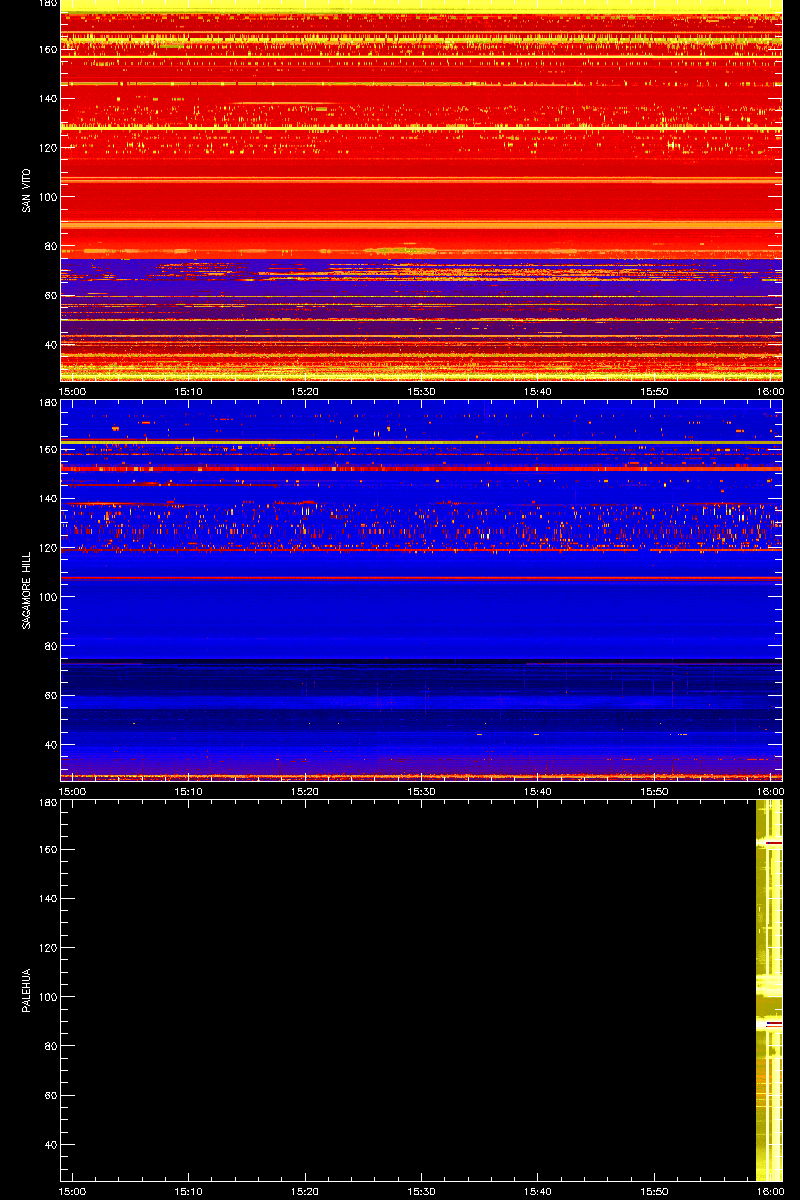The width and height of the screenshot is (800, 1200).
Task: Choose 40 frequency tick on Palehua axis
Action: tap(50, 1144)
